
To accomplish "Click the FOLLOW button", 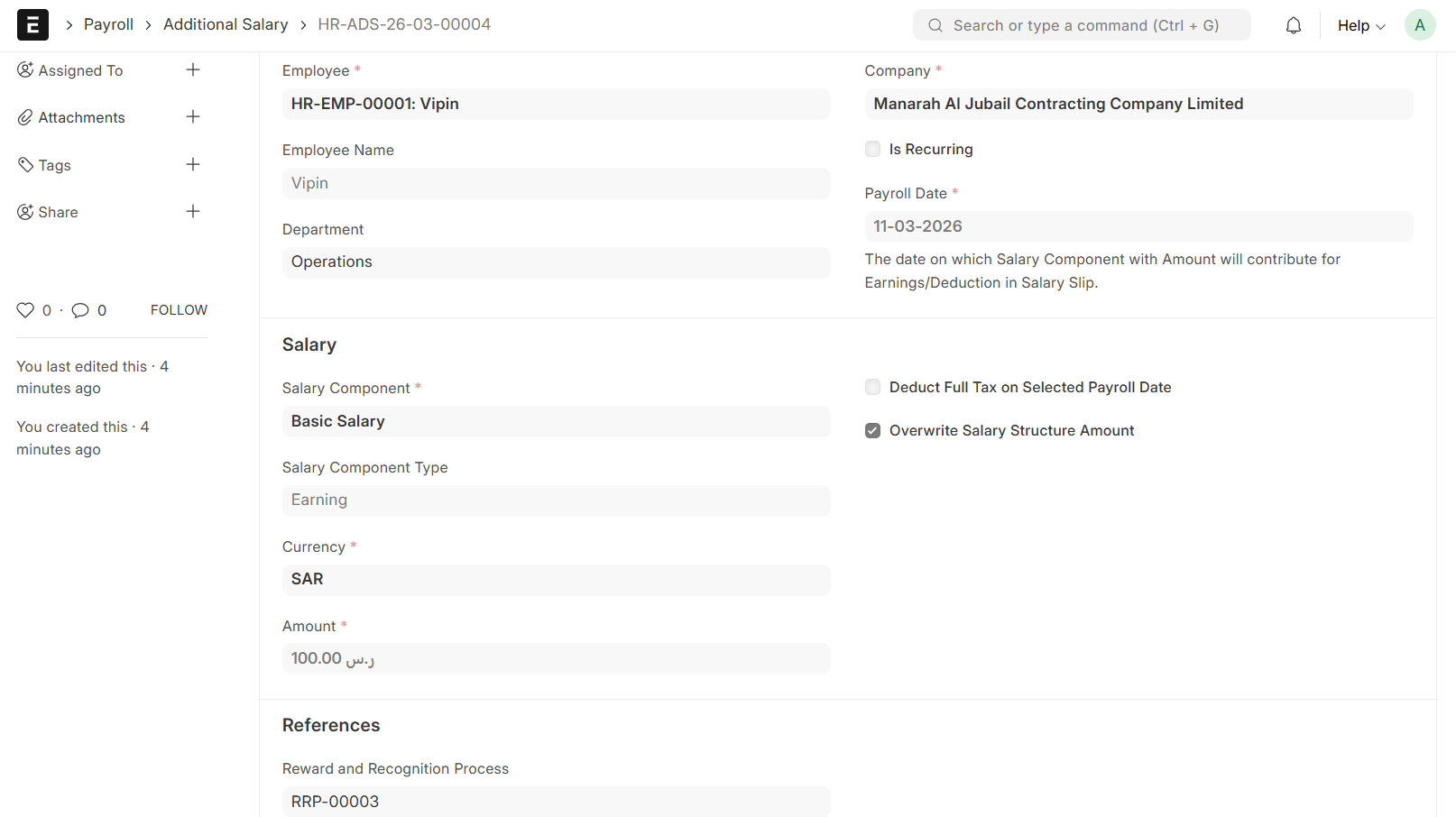I will click(x=179, y=310).
